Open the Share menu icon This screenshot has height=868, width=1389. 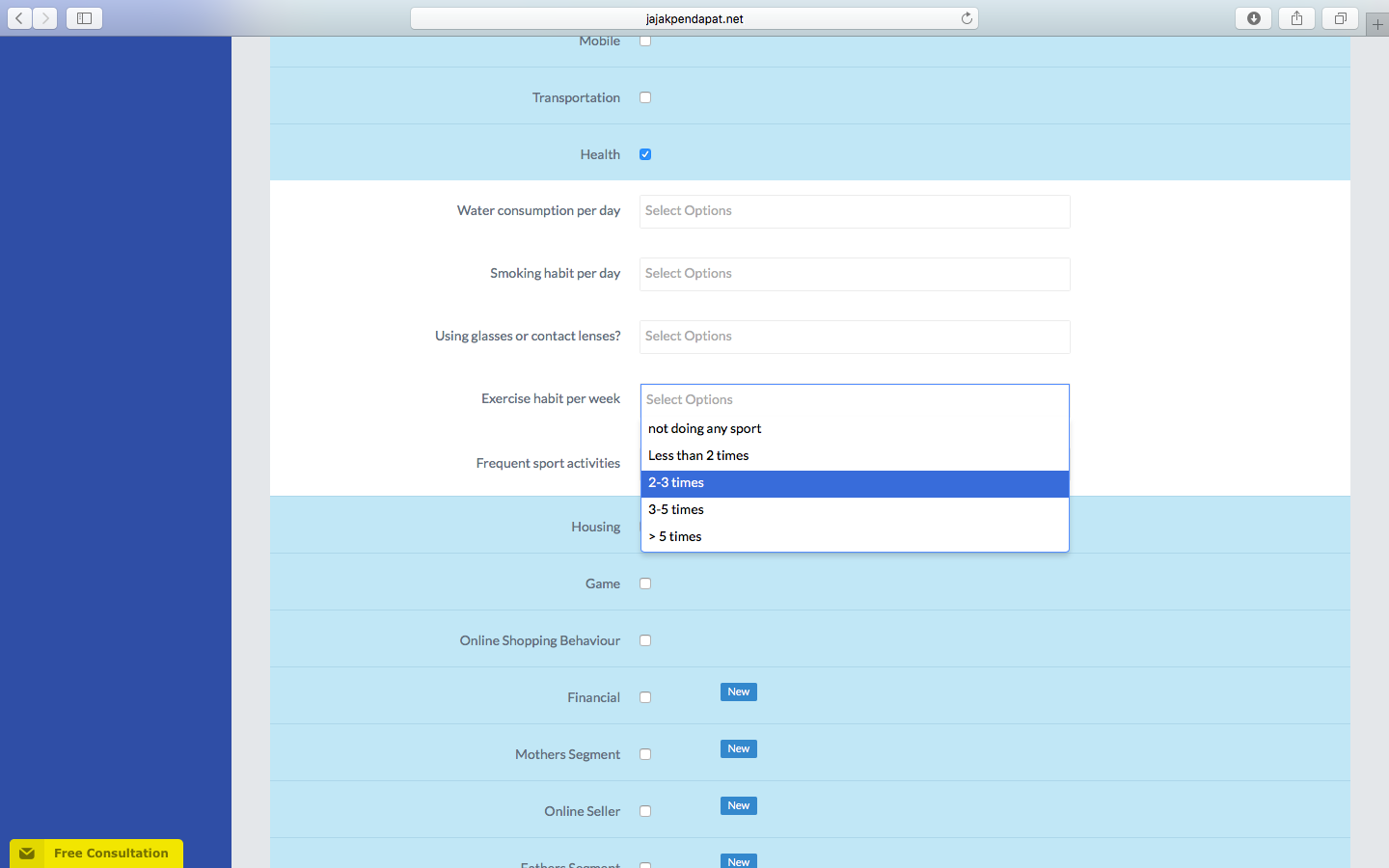pos(1296,18)
